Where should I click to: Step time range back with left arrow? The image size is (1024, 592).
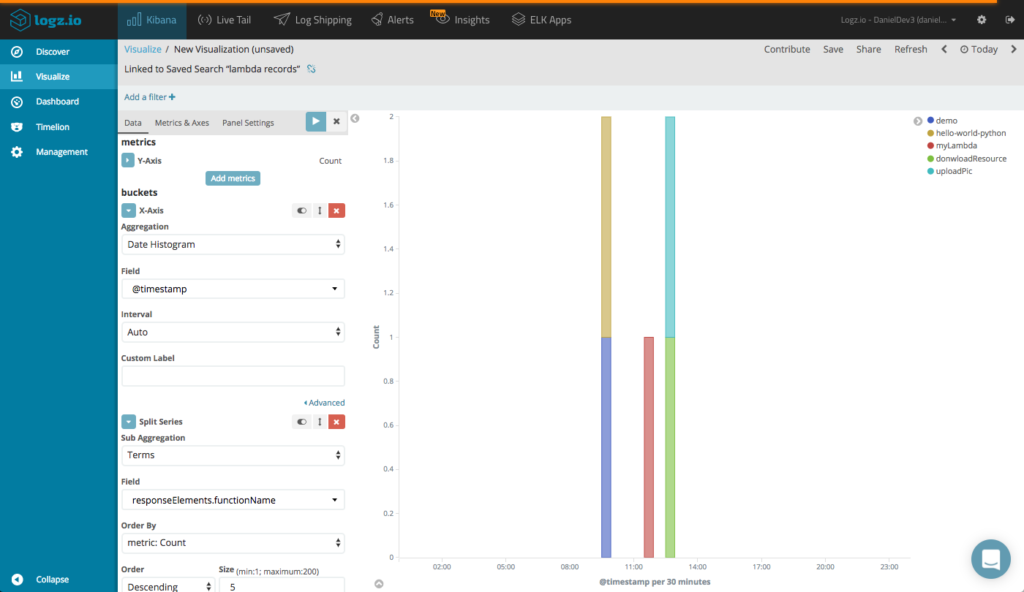(x=944, y=49)
